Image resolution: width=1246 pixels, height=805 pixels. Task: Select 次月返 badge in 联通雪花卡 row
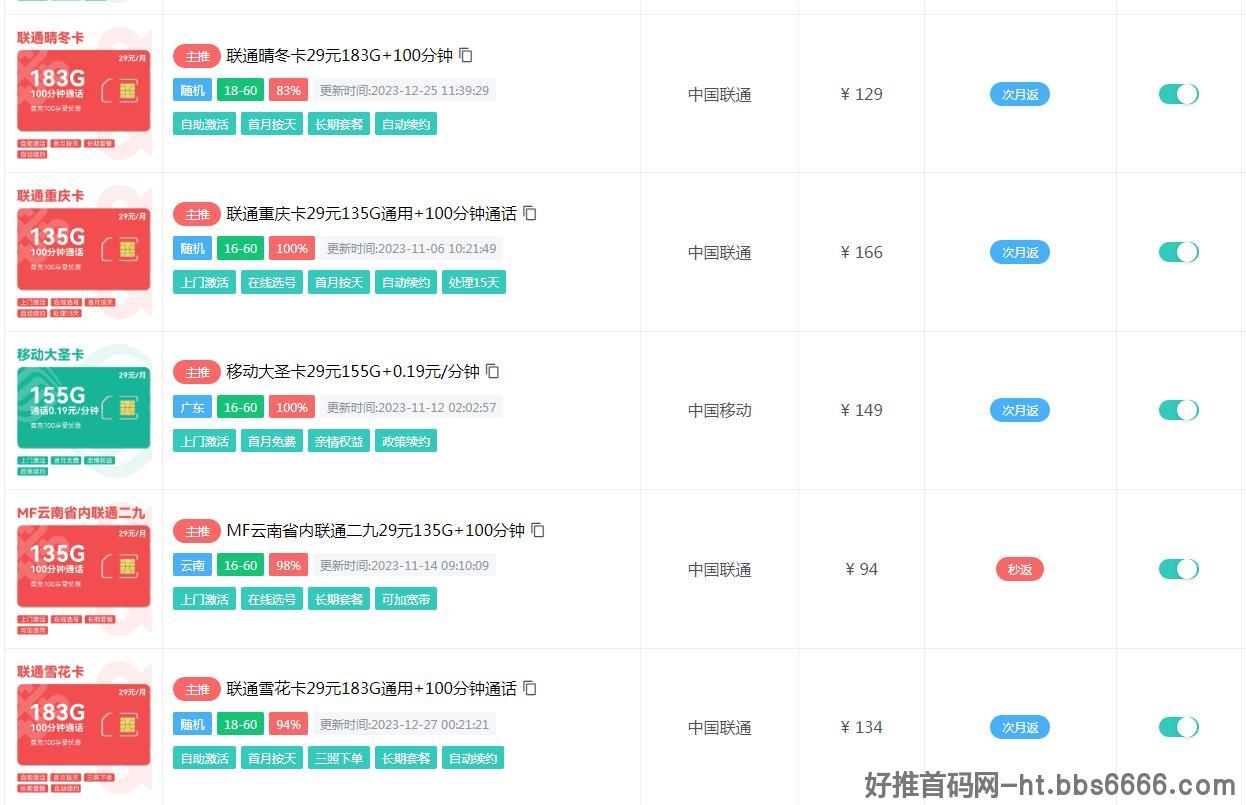[x=1020, y=727]
